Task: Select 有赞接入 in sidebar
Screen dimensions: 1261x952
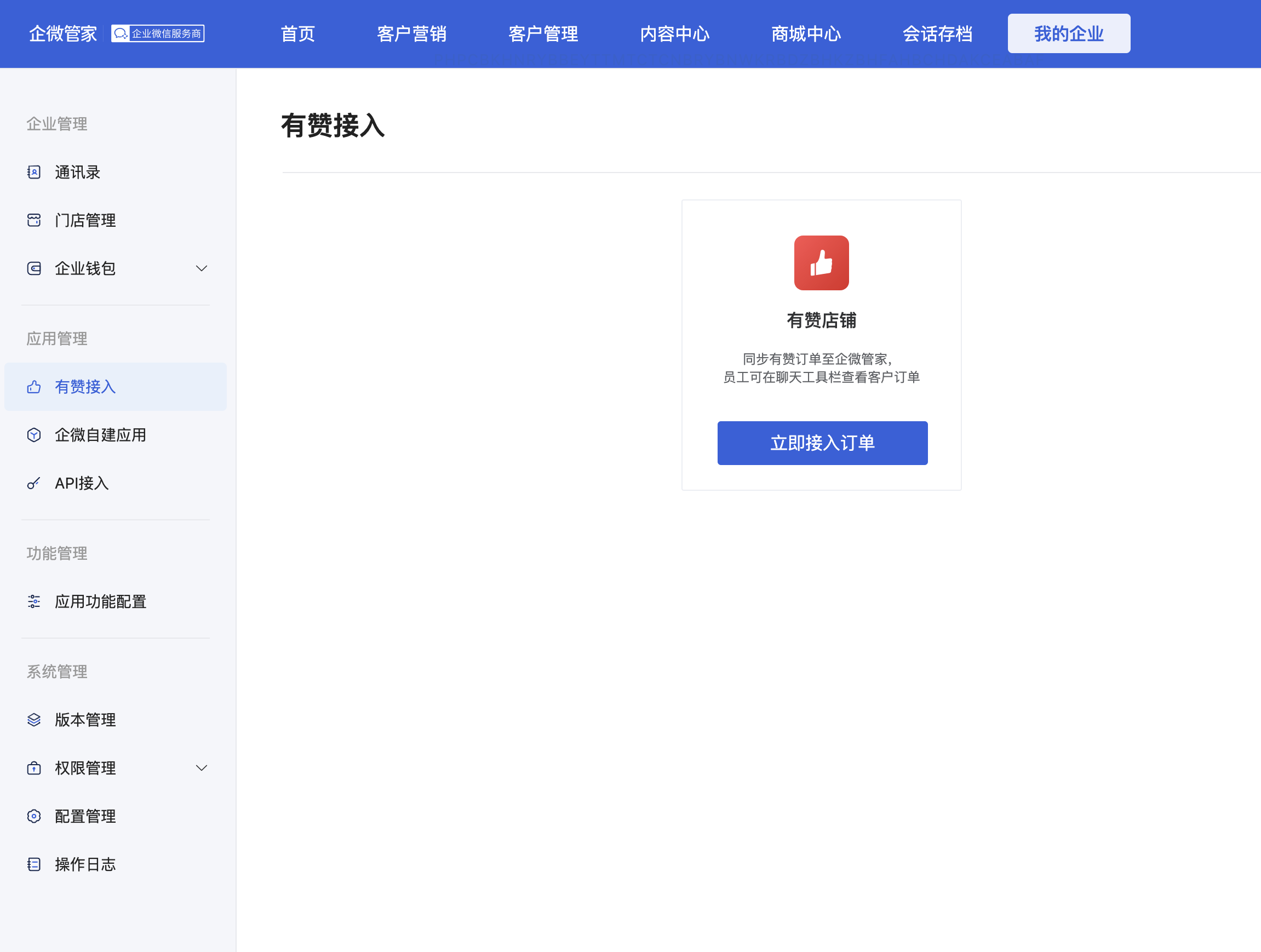Action: pos(116,387)
